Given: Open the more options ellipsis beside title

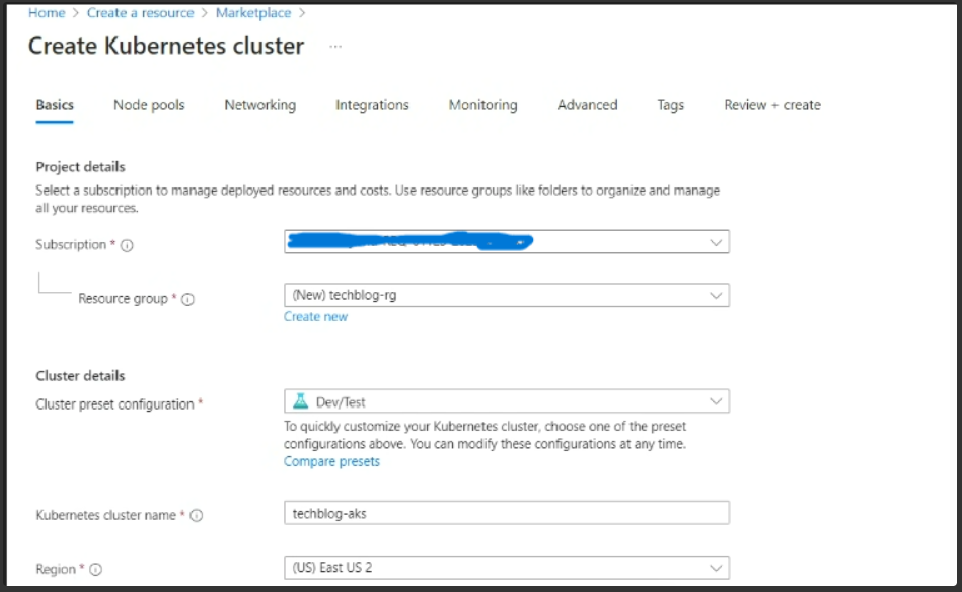Looking at the screenshot, I should click(335, 47).
